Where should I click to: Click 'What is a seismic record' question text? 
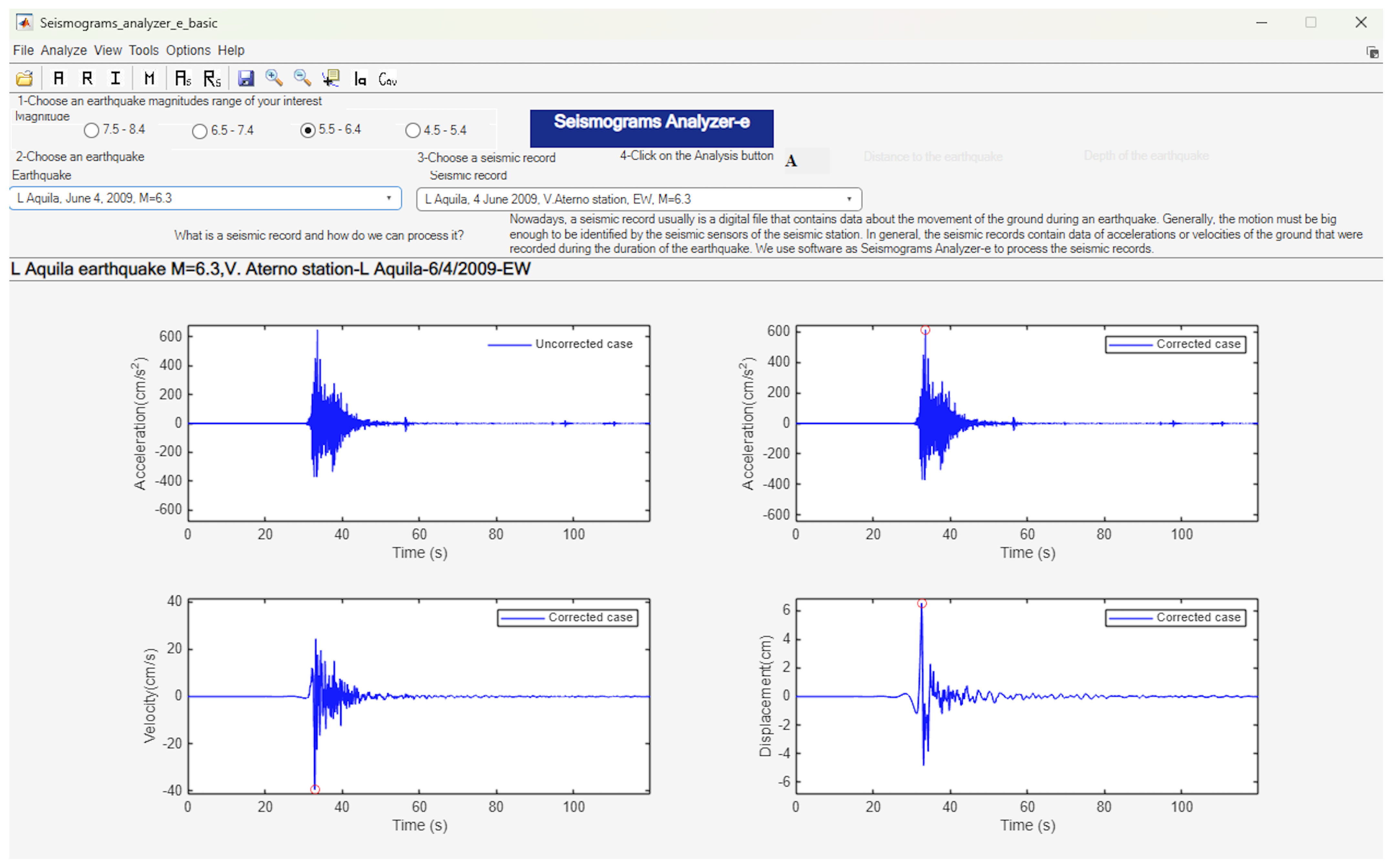point(319,235)
